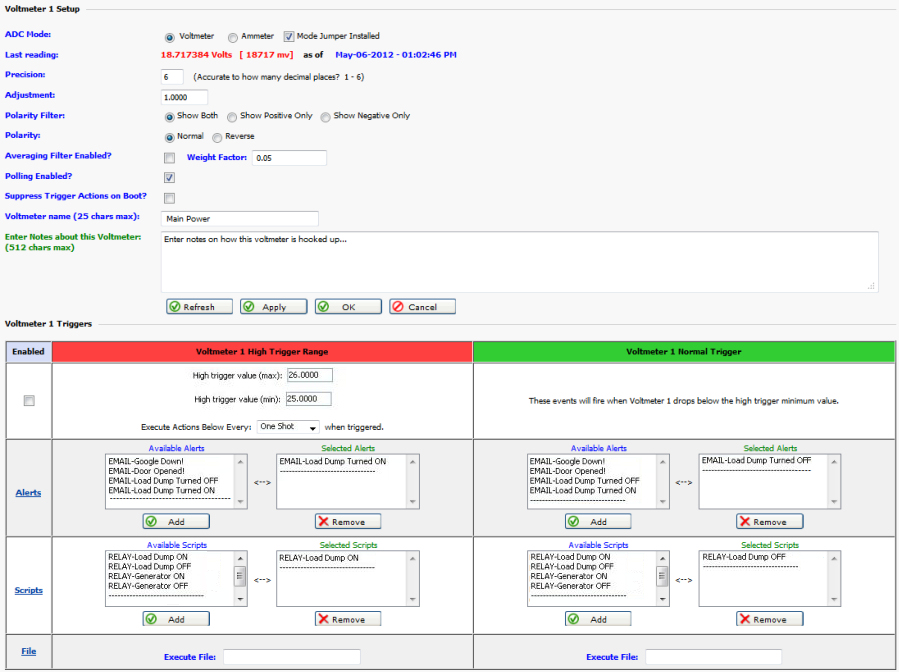Select the Ammeter ADC mode
Viewport: 899px width, 672px height.
(x=233, y=37)
